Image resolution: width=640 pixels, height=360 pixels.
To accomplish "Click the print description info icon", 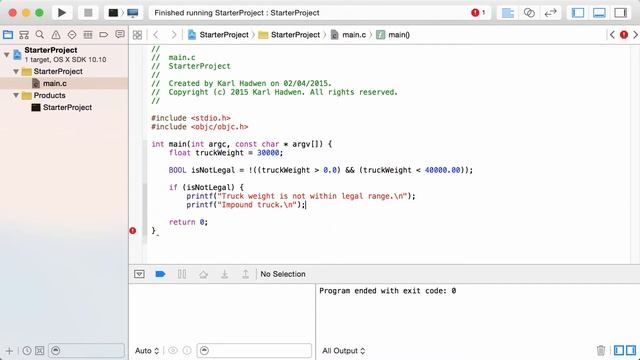I will (x=187, y=351).
